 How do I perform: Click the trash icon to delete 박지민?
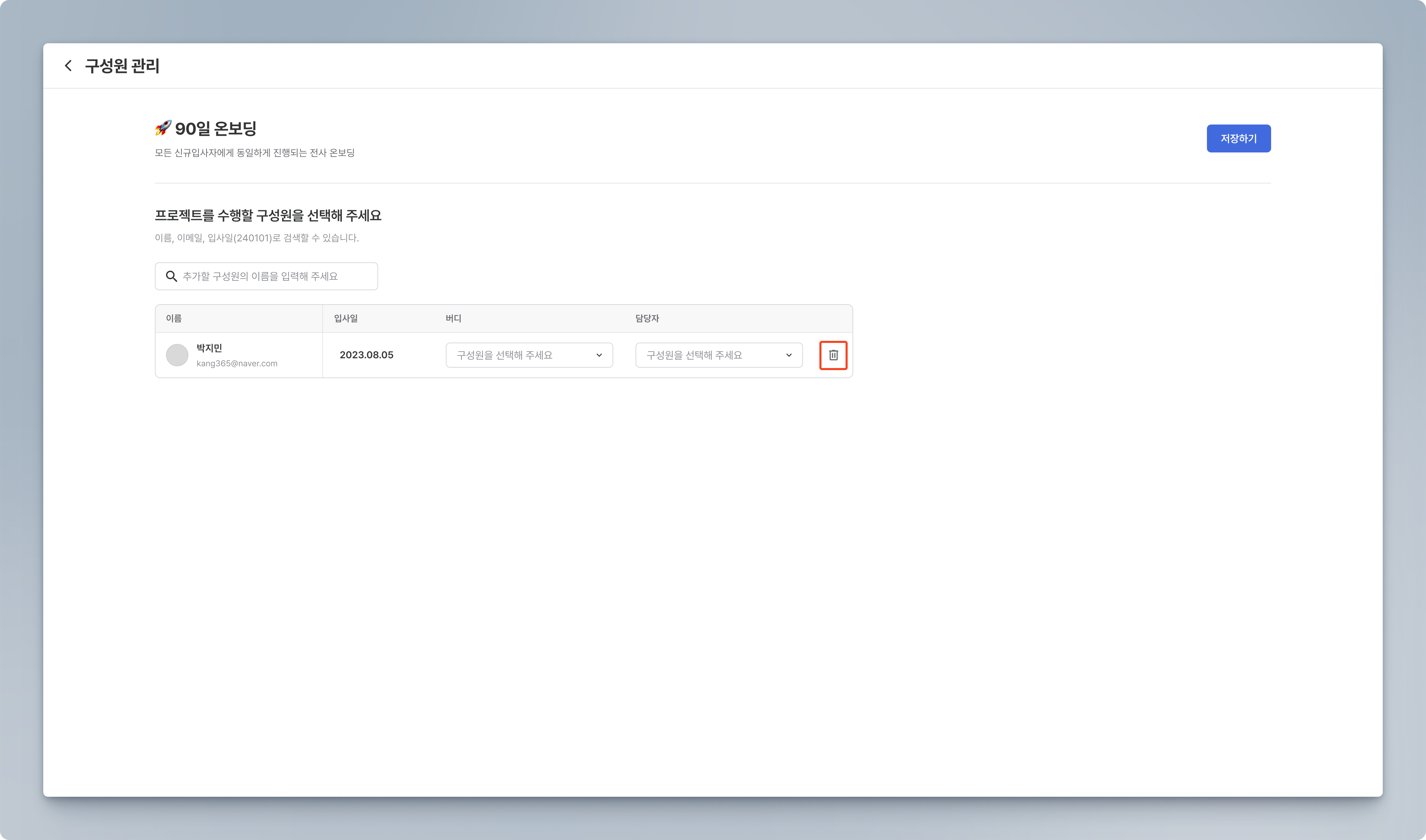(833, 355)
